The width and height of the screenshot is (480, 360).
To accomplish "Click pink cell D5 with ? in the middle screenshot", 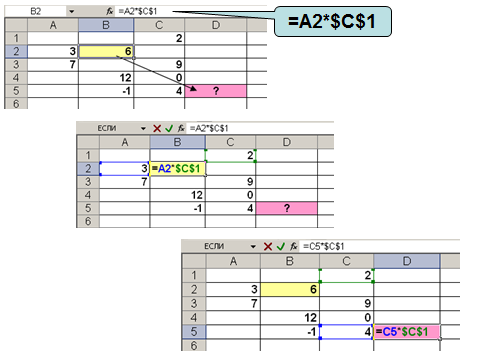I will (287, 208).
